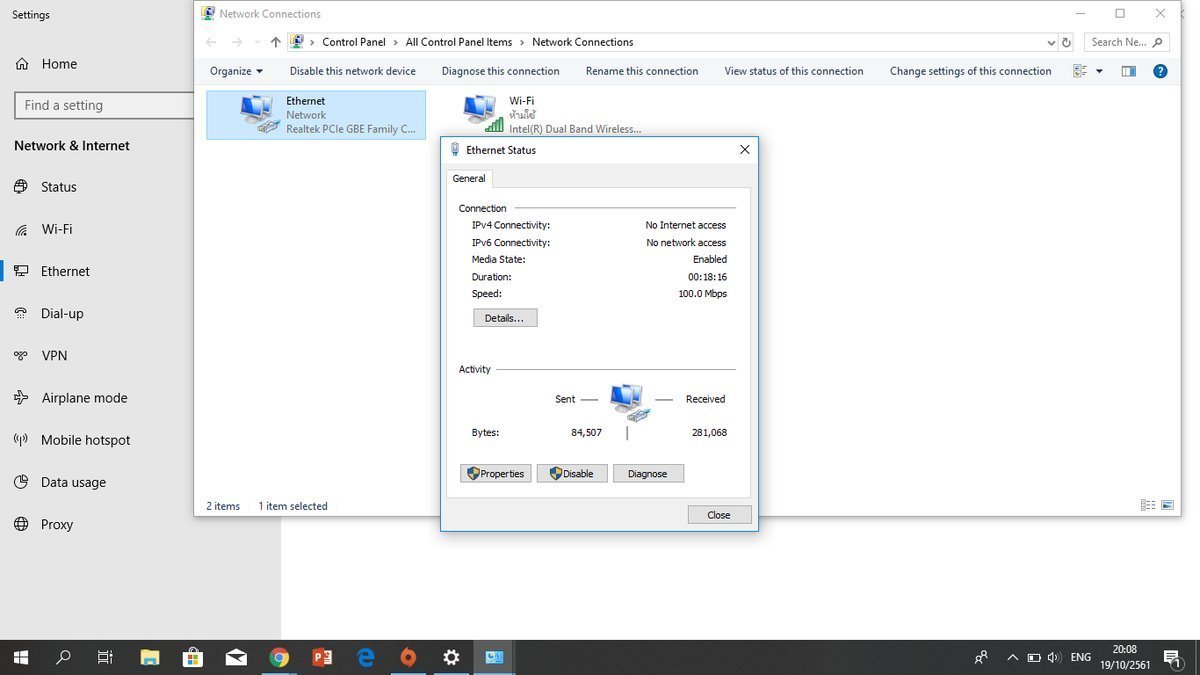This screenshot has width=1200, height=675.
Task: Click the Find a setting search box
Action: click(104, 105)
